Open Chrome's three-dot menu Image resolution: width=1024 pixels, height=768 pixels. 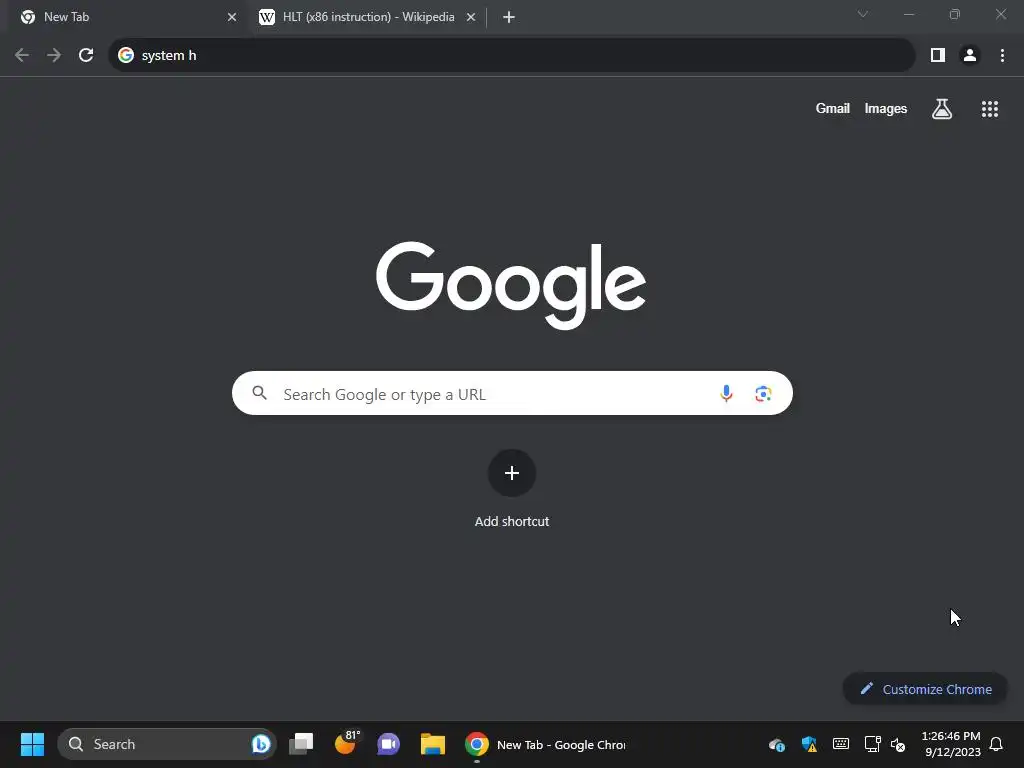1002,56
